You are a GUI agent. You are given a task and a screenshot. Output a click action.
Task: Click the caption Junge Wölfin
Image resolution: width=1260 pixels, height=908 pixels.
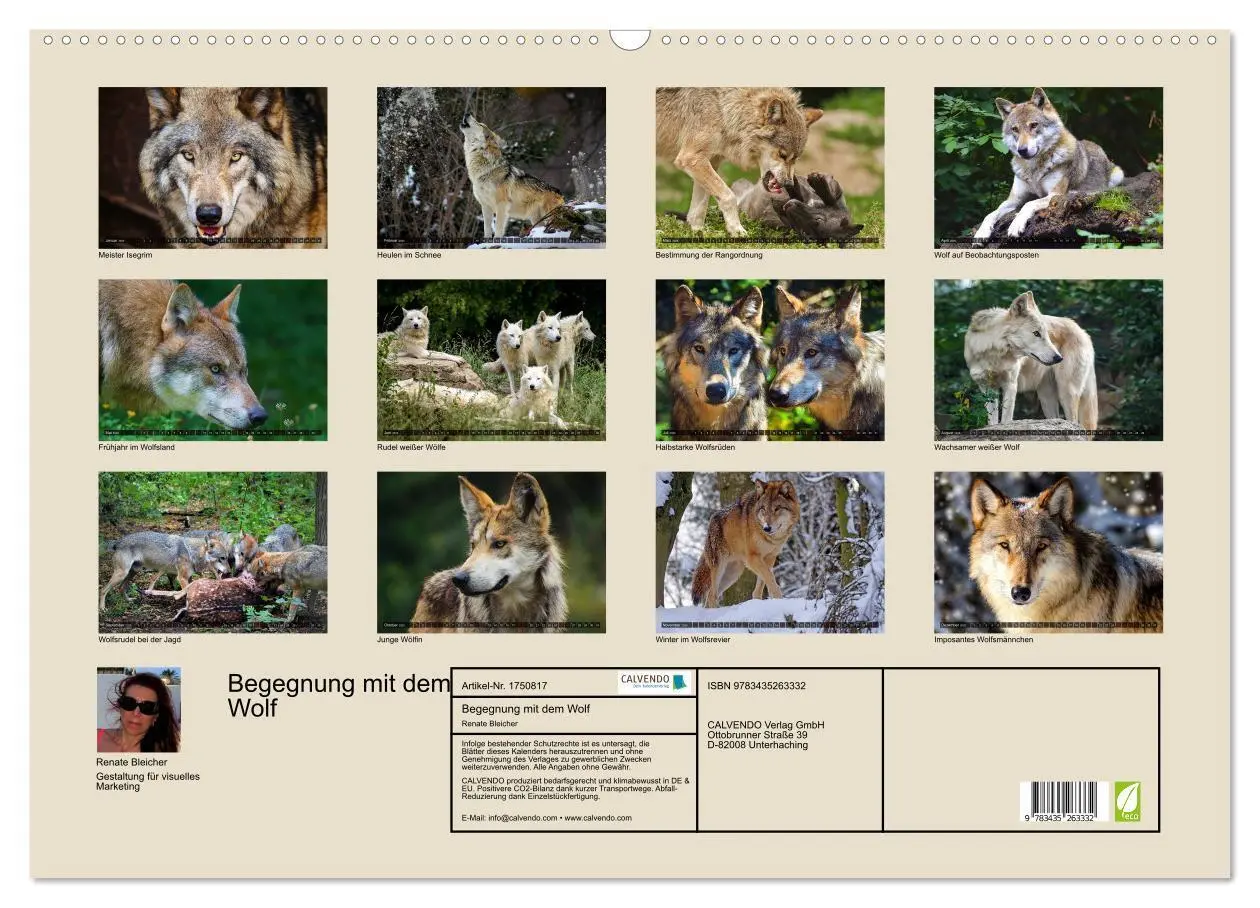[x=399, y=640]
